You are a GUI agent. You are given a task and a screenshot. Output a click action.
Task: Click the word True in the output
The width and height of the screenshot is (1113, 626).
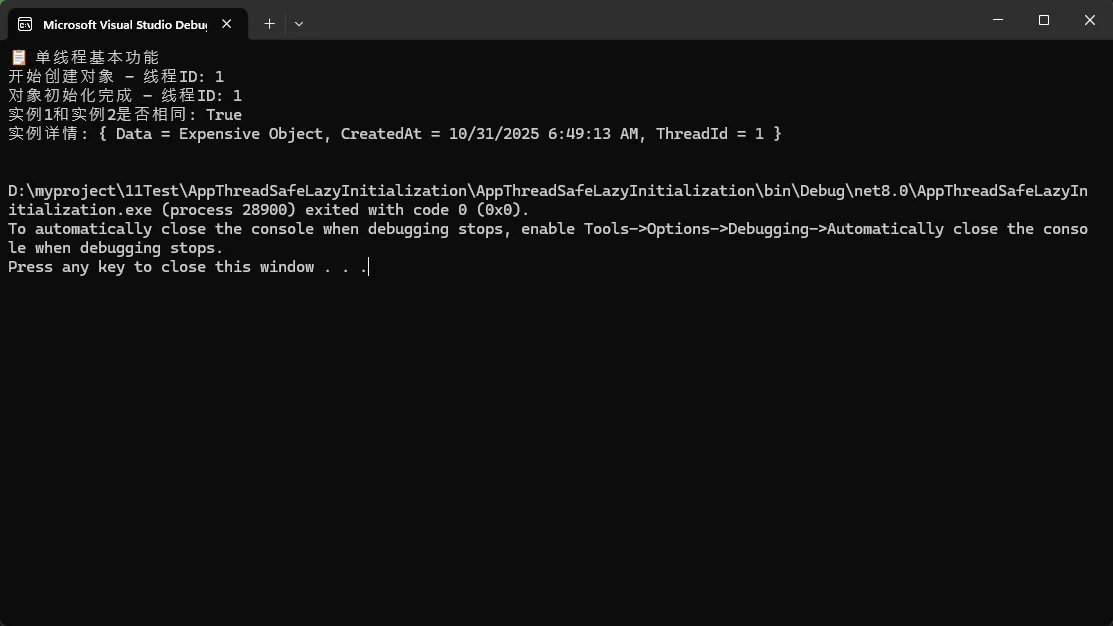point(224,115)
